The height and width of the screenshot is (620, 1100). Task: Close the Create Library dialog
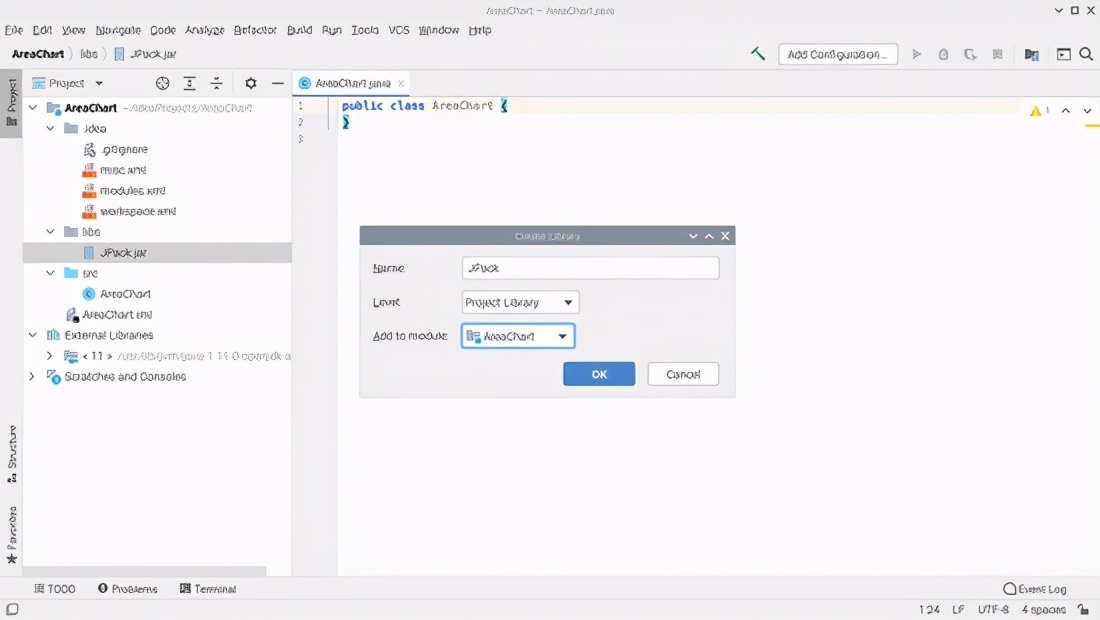click(725, 236)
